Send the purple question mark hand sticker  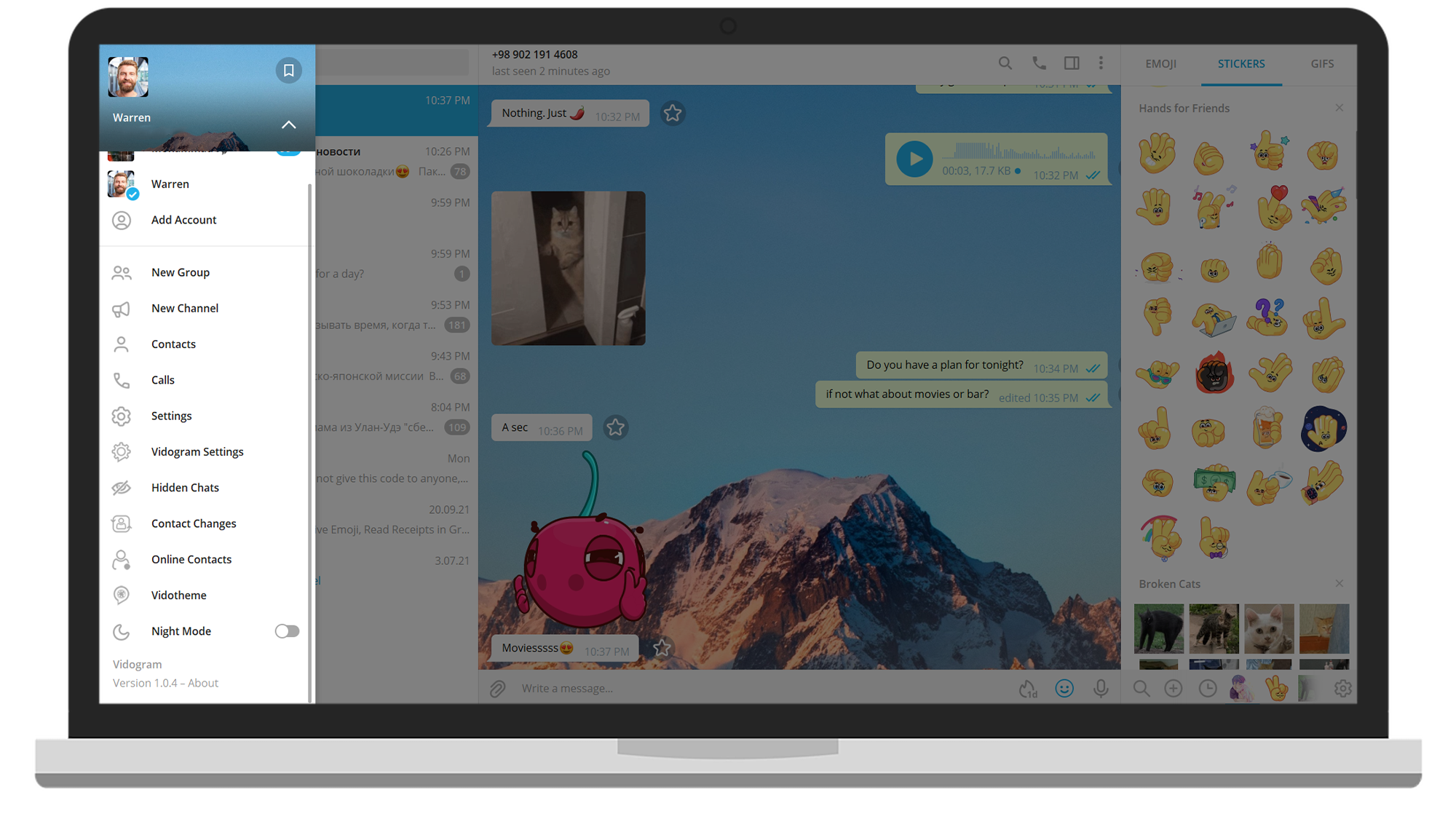pyautogui.click(x=1269, y=318)
